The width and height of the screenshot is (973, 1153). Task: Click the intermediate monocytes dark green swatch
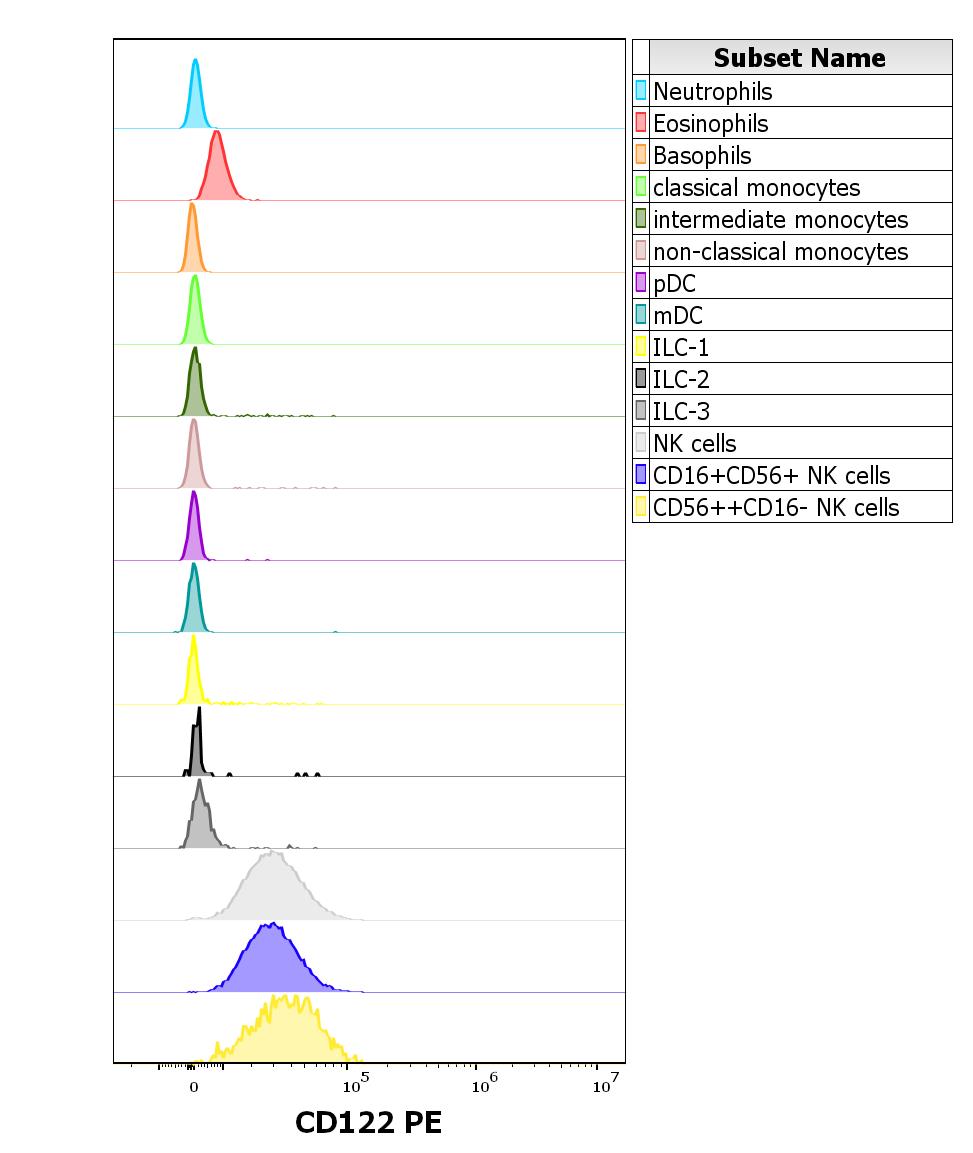[x=641, y=218]
